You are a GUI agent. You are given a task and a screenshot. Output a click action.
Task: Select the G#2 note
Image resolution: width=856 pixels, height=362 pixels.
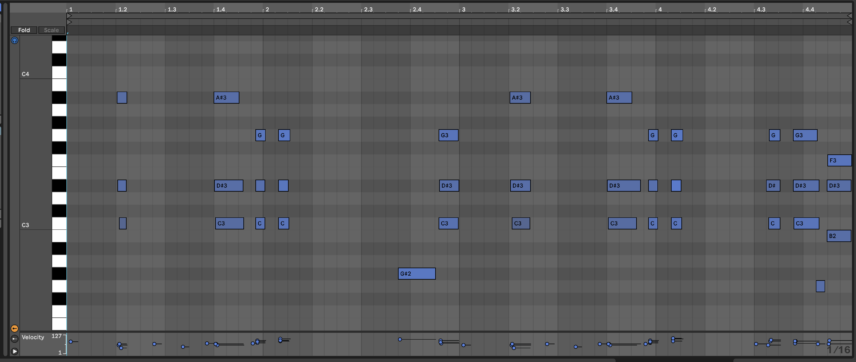(417, 274)
